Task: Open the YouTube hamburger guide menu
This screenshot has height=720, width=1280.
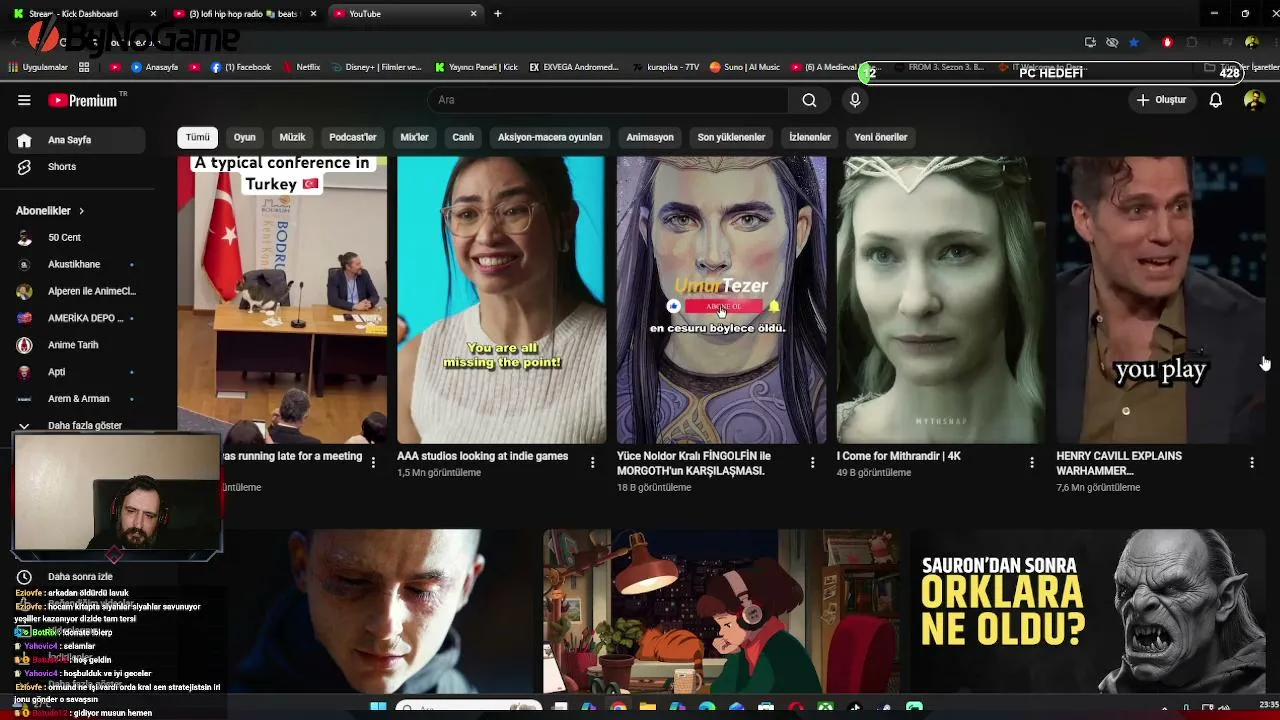Action: [x=24, y=100]
